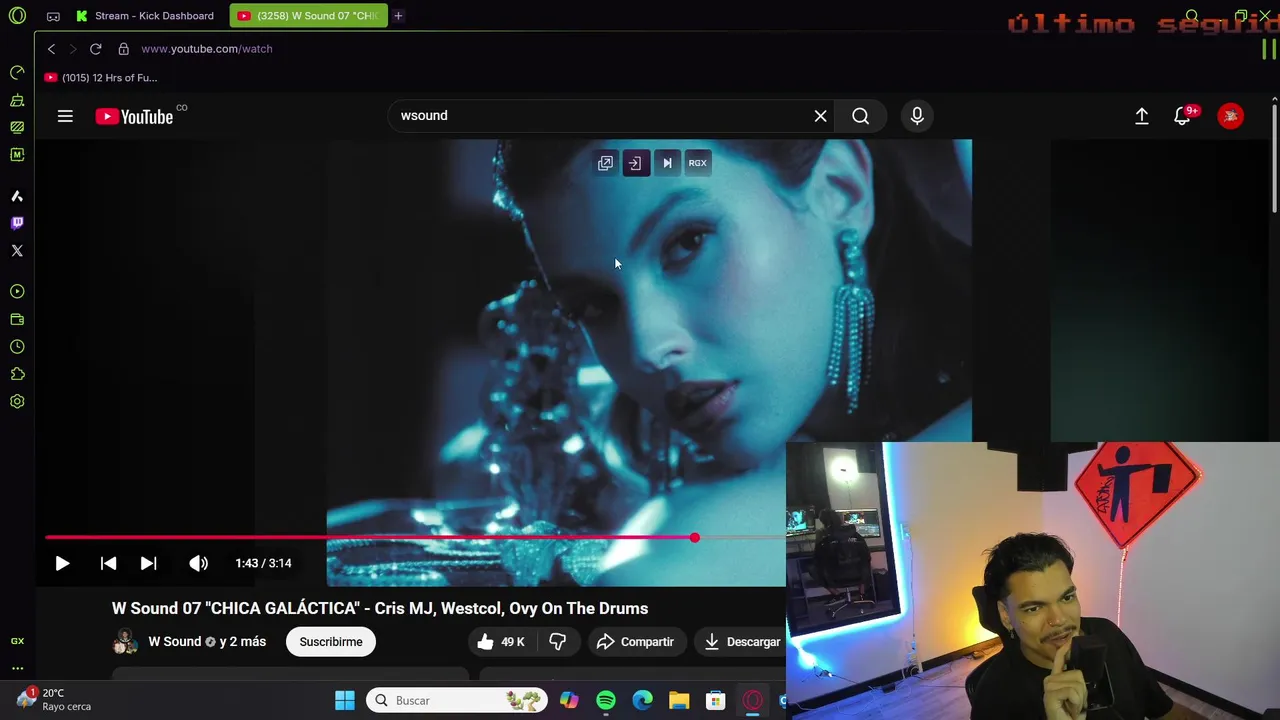Reload the YouTube page
The width and height of the screenshot is (1280, 720).
point(95,49)
